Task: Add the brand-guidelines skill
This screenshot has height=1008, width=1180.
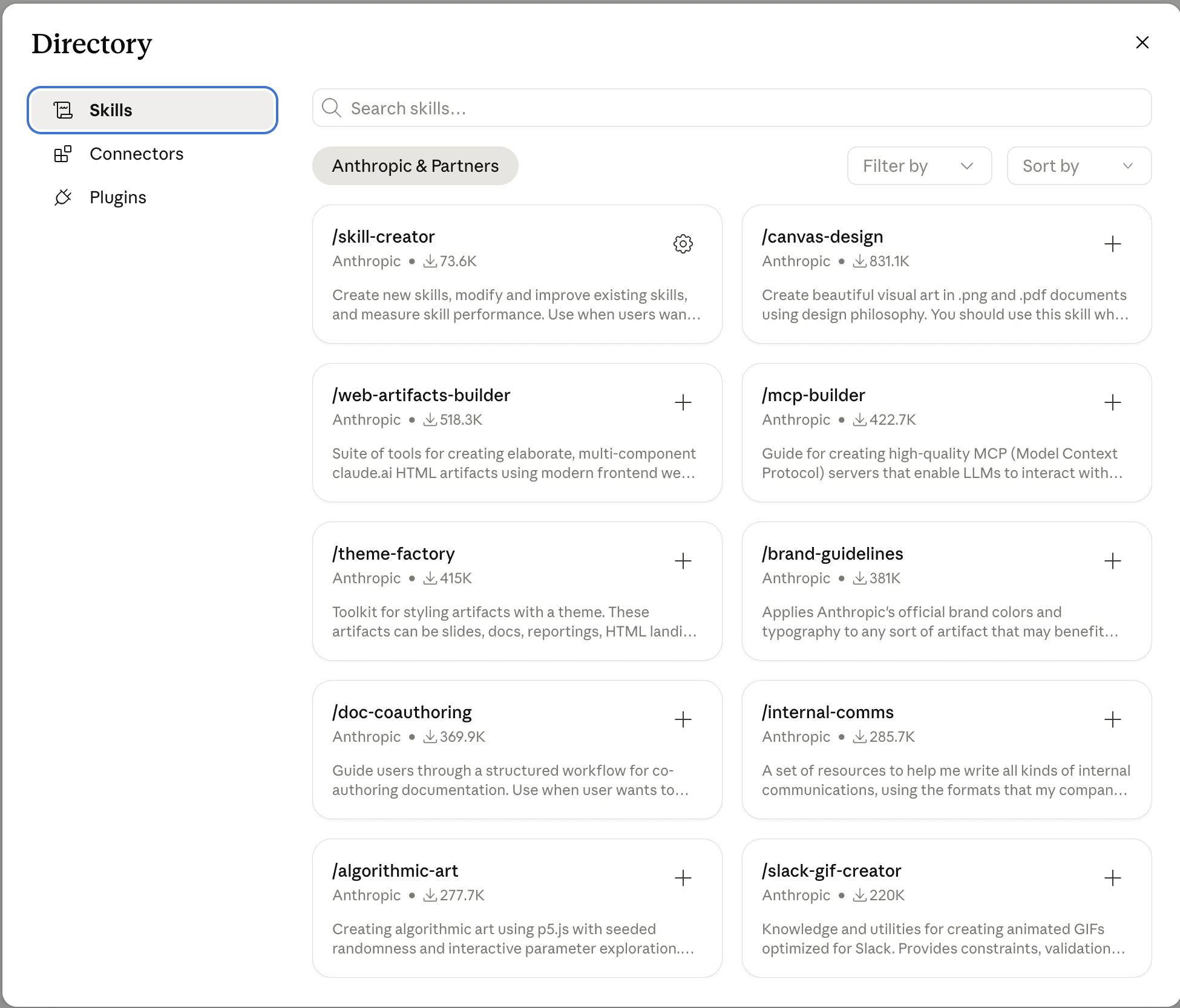Action: pos(1112,561)
